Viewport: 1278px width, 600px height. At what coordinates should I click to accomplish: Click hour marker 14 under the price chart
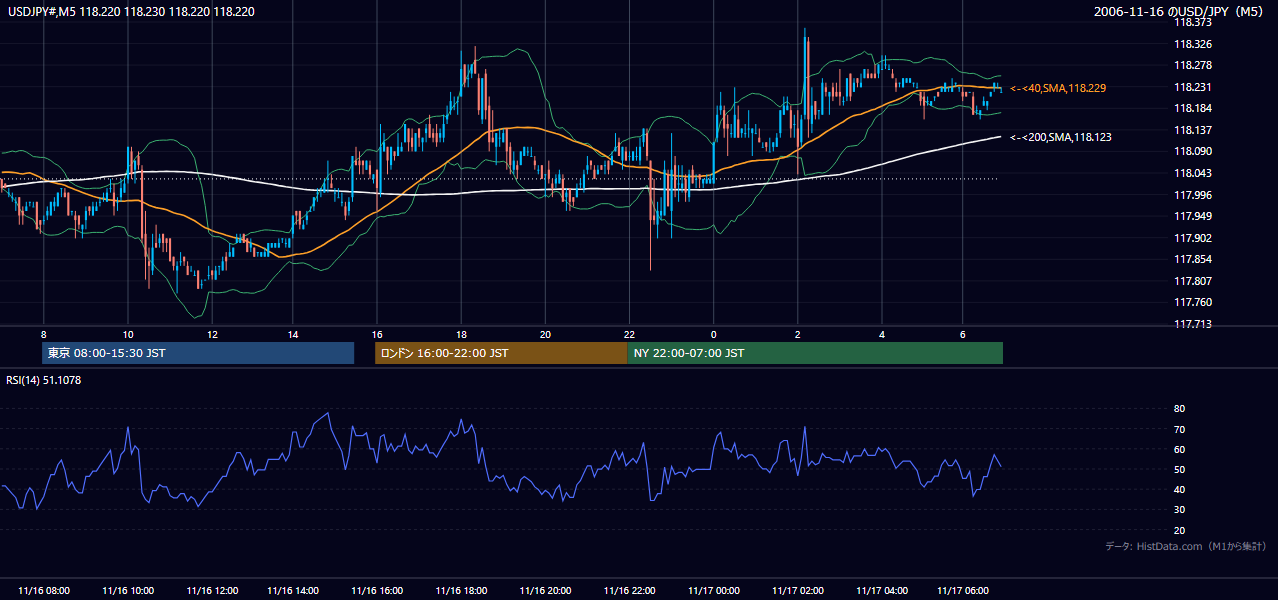coord(294,335)
